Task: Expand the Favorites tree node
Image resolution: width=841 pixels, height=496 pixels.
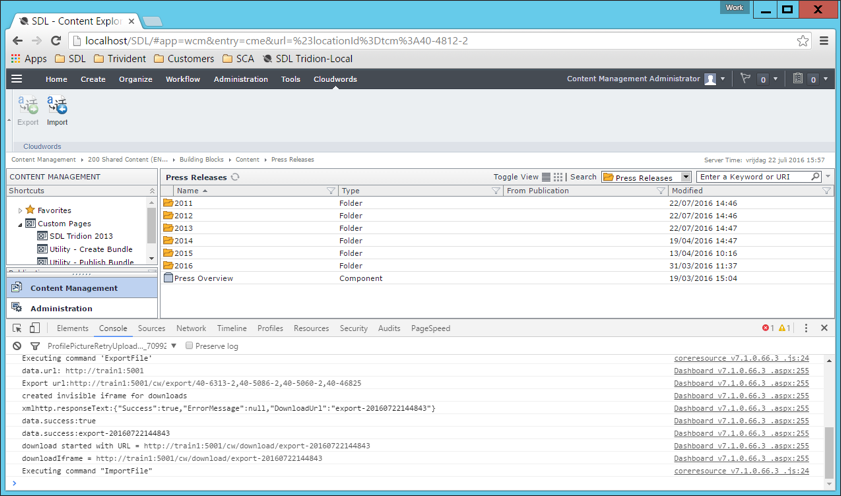Action: click(20, 211)
